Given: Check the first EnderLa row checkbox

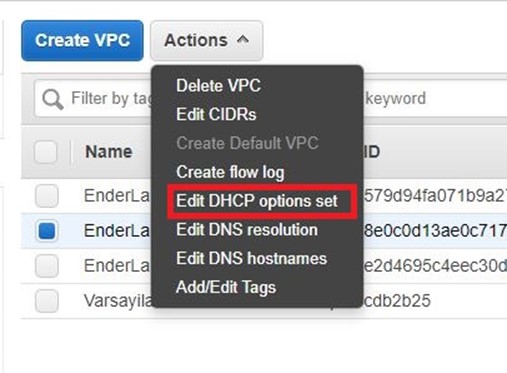Looking at the screenshot, I should point(47,196).
